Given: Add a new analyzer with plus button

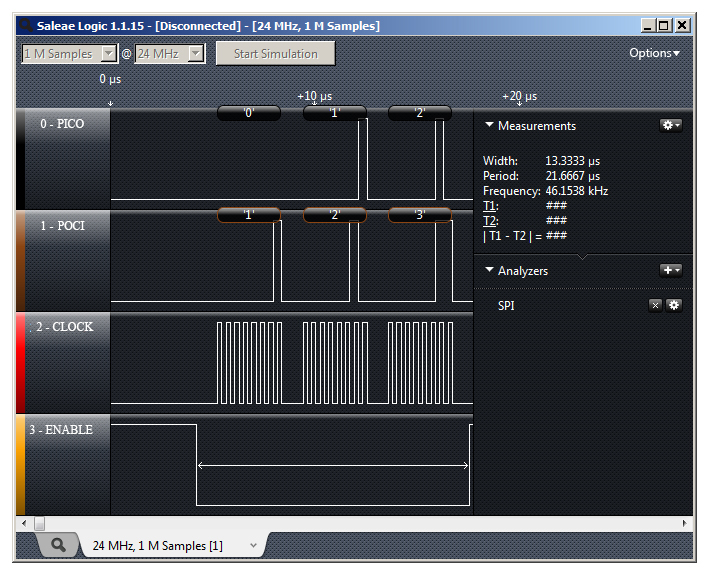Looking at the screenshot, I should click(x=671, y=270).
